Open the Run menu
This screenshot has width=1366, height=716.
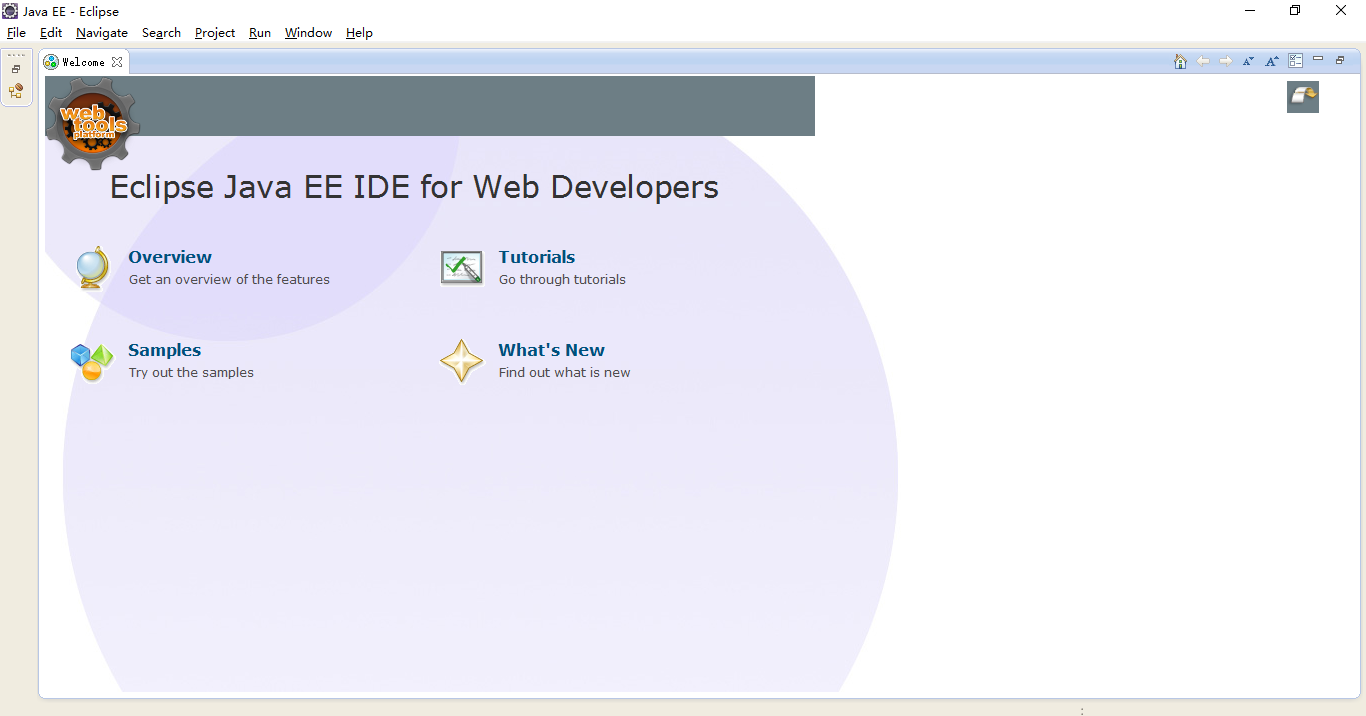pyautogui.click(x=260, y=33)
